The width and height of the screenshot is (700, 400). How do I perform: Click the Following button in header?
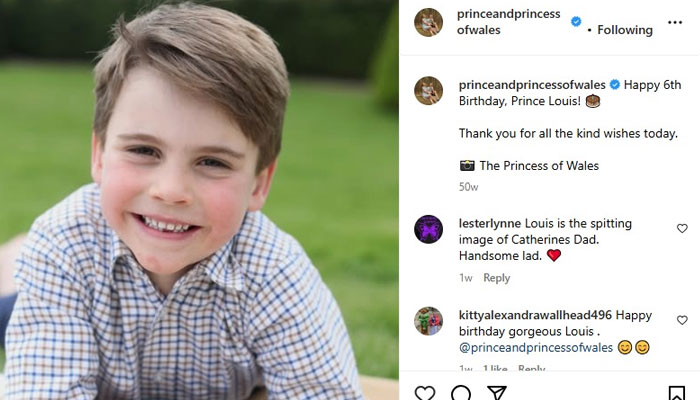pyautogui.click(x=625, y=30)
